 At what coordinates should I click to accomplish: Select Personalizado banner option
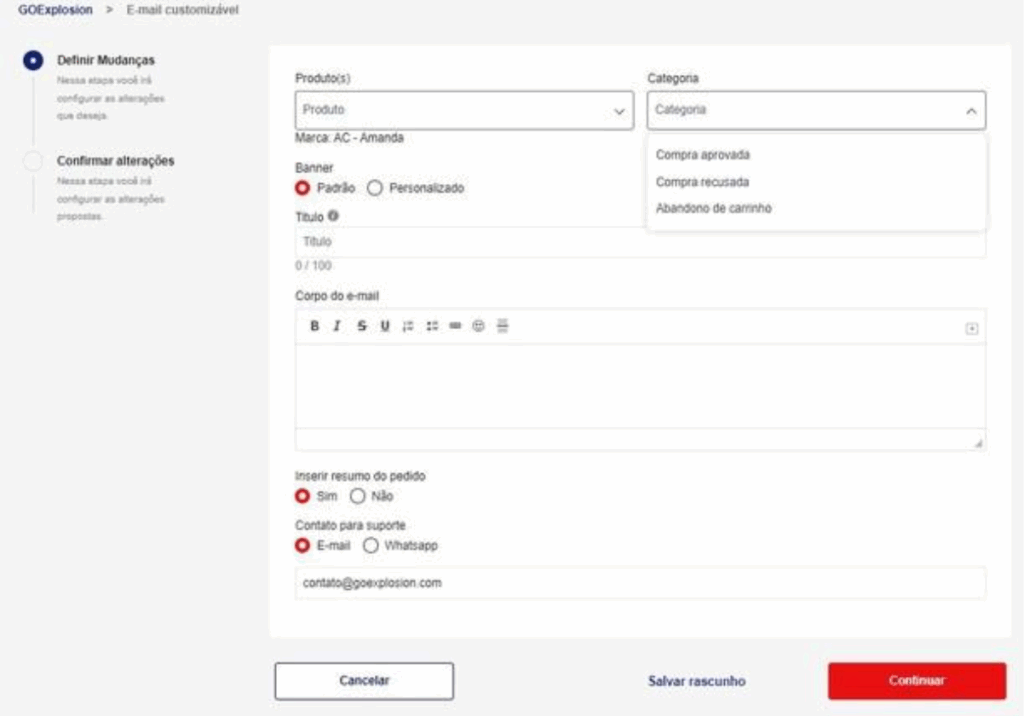point(375,188)
